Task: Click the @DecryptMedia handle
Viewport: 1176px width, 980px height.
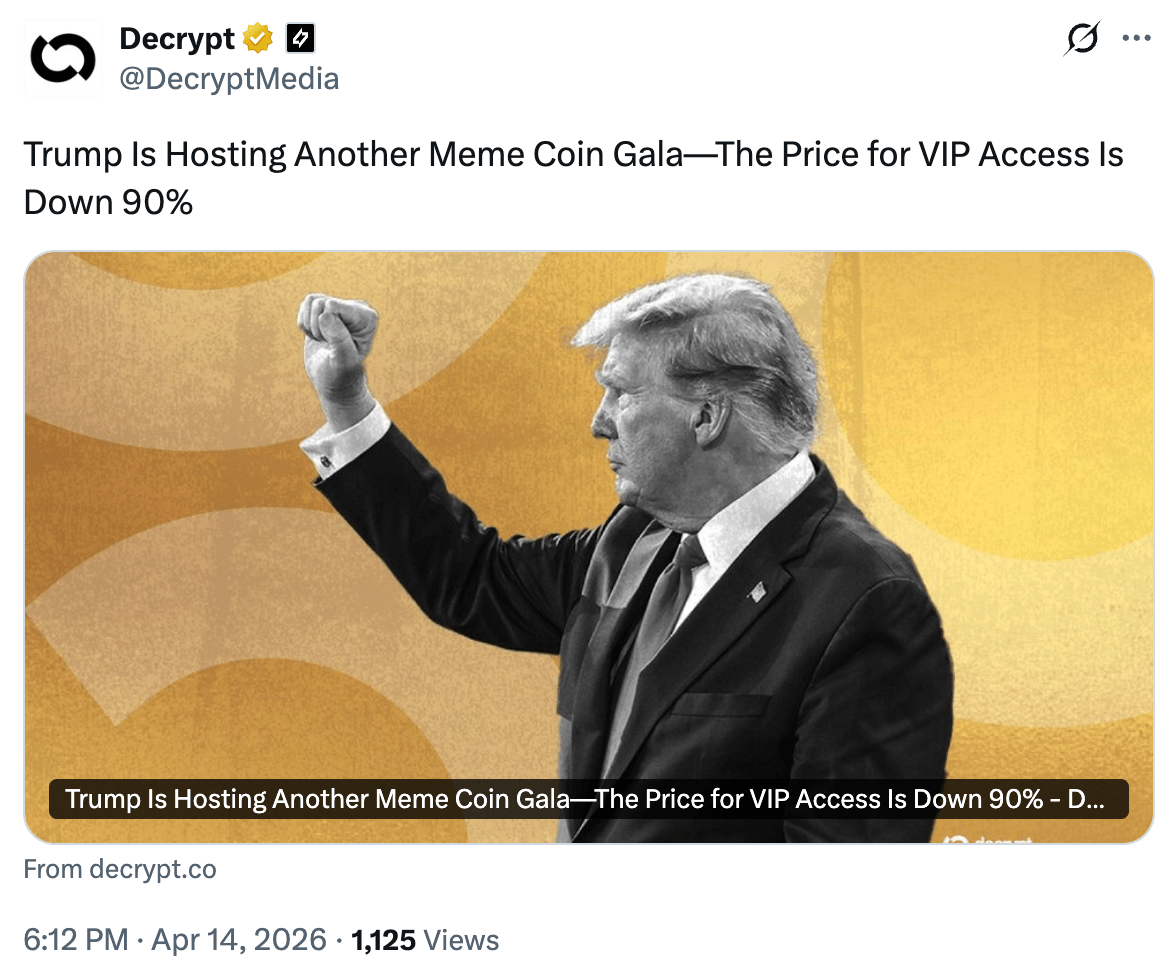Action: click(229, 79)
